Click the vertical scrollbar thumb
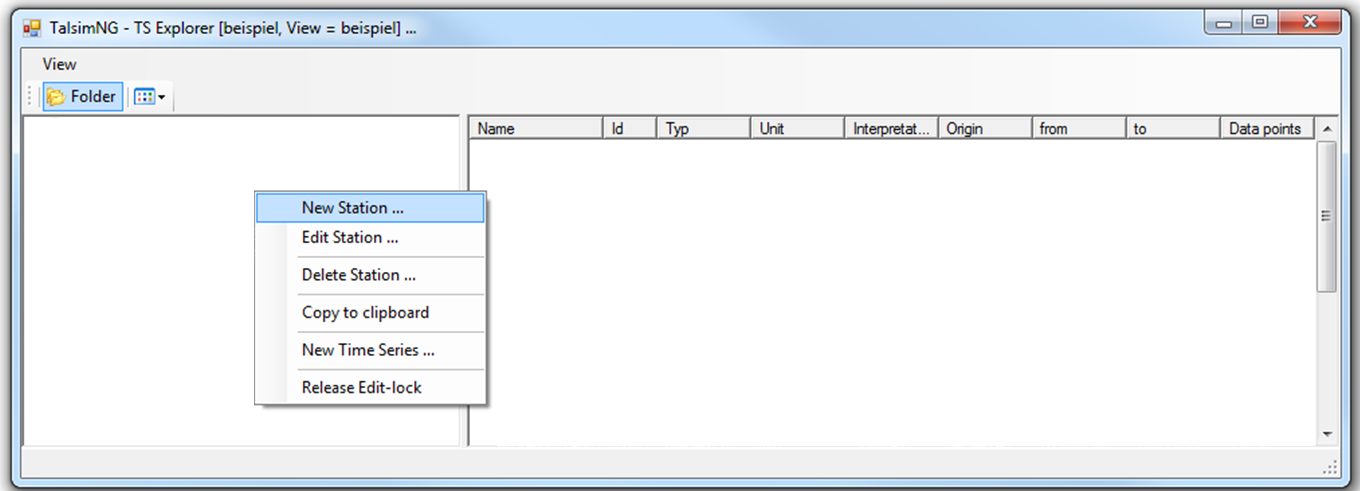 pos(1327,216)
